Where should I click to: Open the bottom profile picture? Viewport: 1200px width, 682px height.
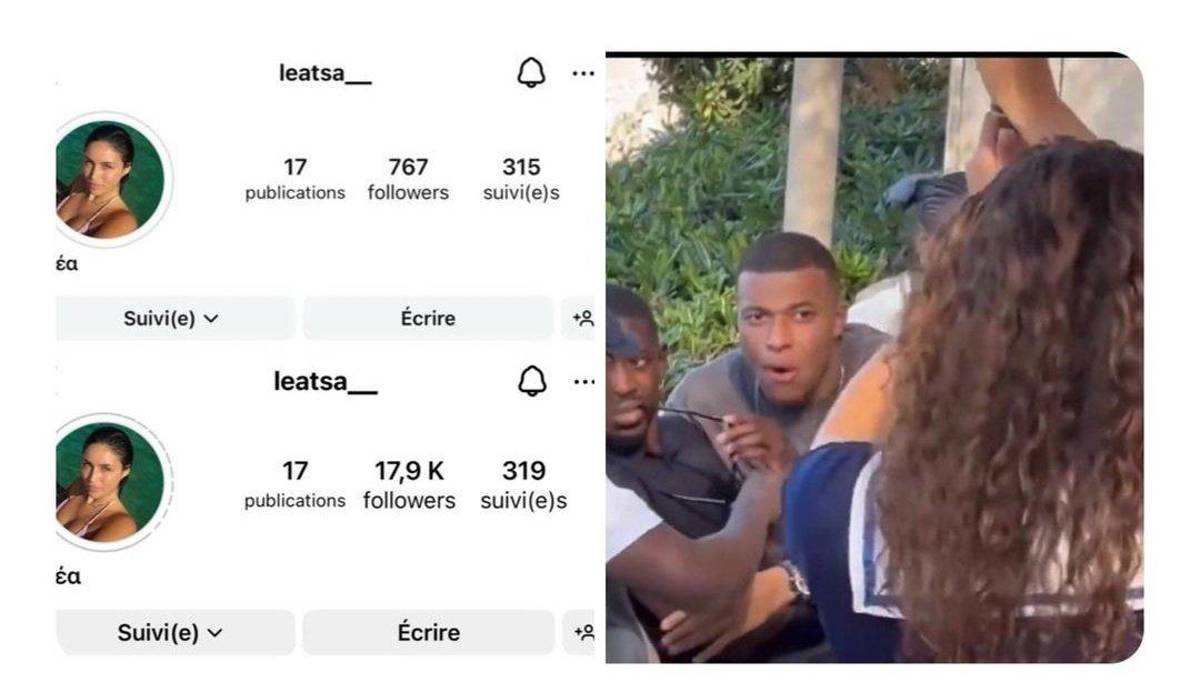point(111,482)
